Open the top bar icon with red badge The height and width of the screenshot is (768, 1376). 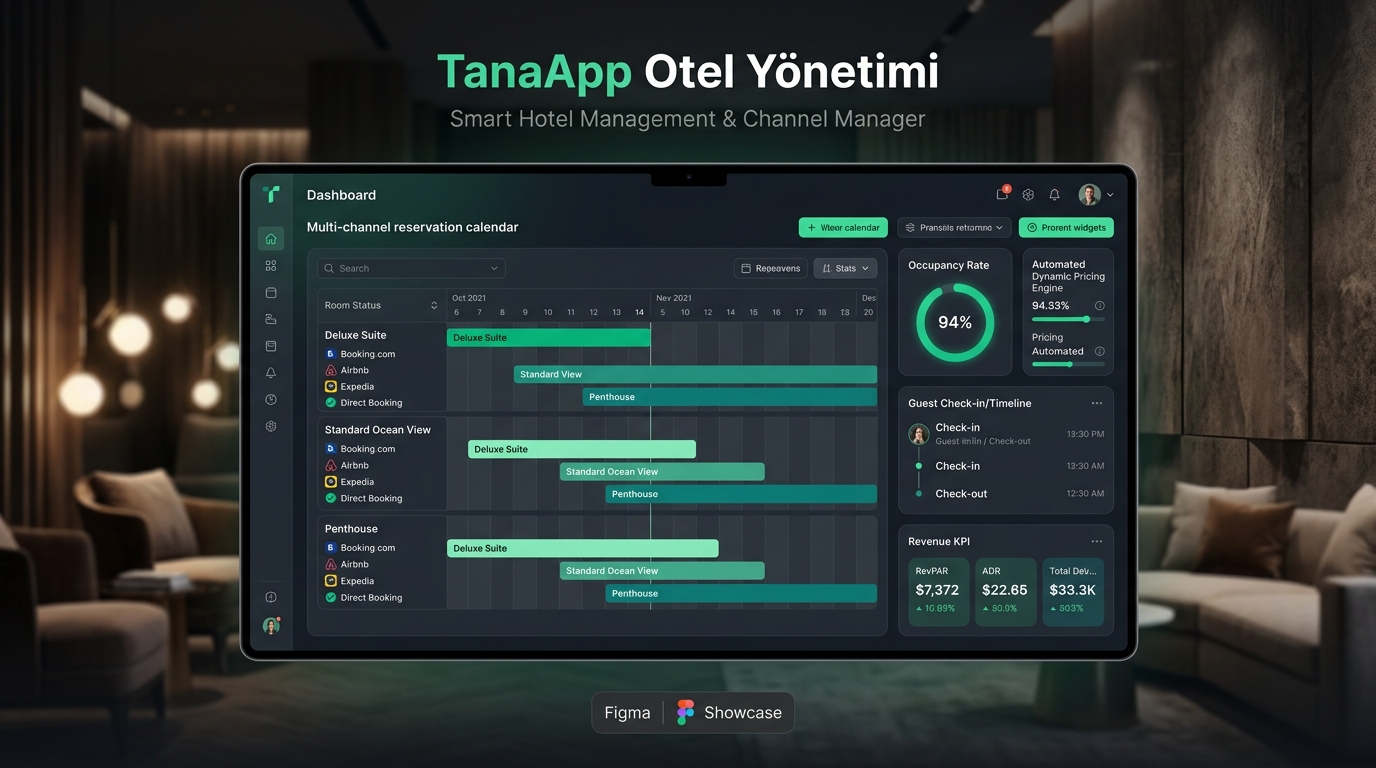[1002, 194]
